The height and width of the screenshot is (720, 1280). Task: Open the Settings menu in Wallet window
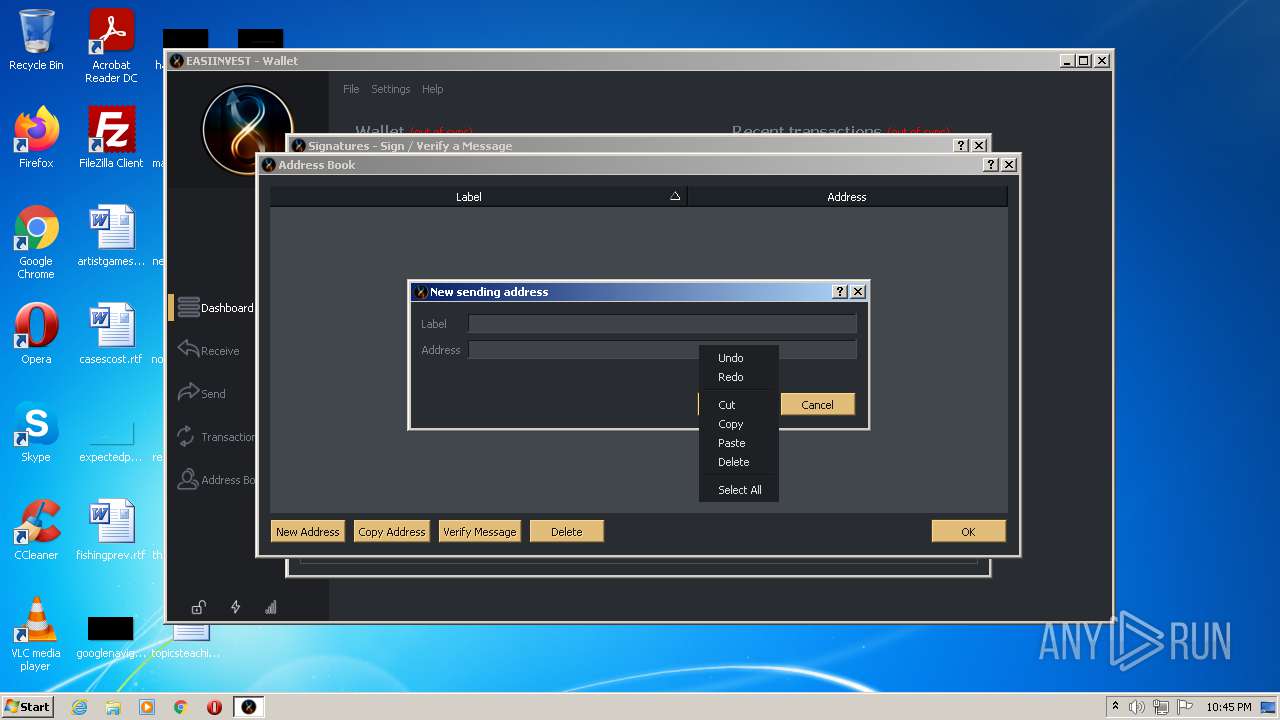(x=391, y=89)
